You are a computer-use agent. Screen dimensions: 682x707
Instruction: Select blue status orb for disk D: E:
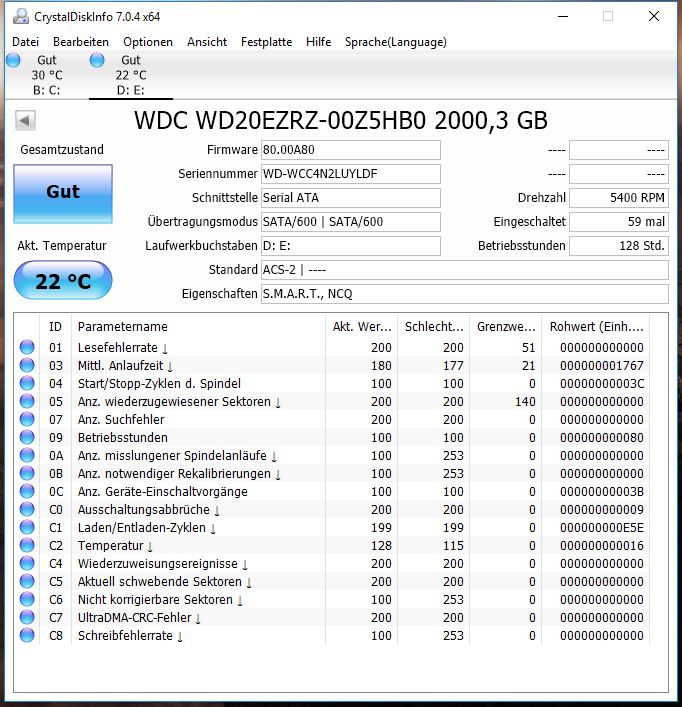97,60
